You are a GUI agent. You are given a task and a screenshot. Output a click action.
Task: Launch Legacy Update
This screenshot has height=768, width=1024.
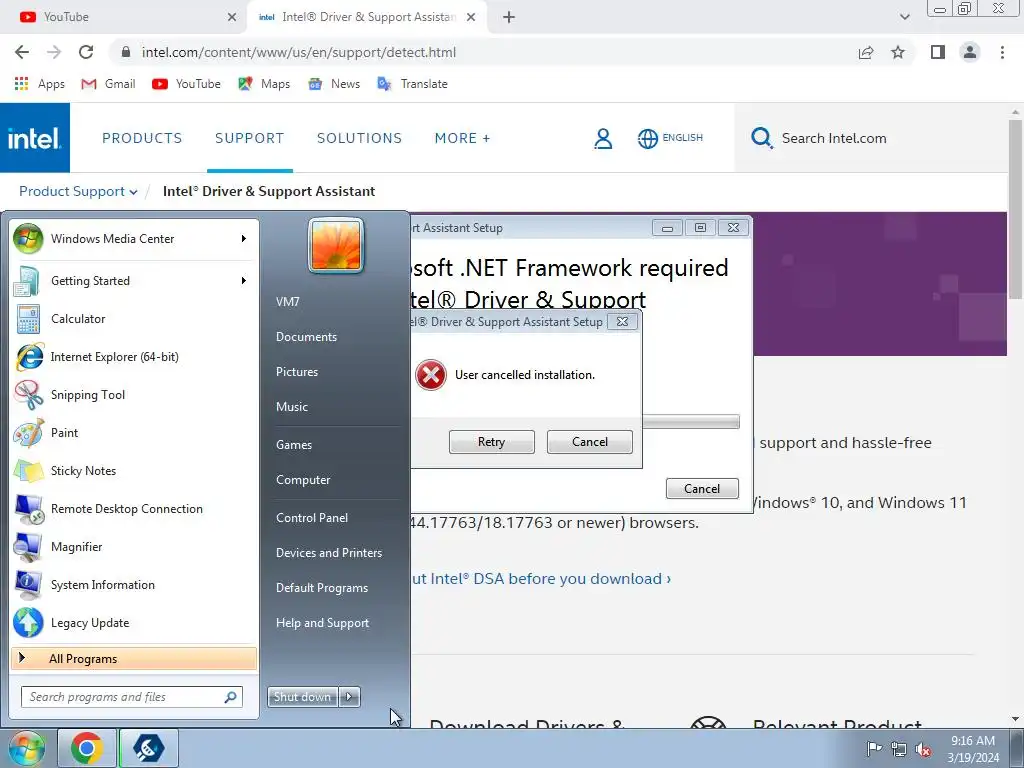click(x=134, y=622)
